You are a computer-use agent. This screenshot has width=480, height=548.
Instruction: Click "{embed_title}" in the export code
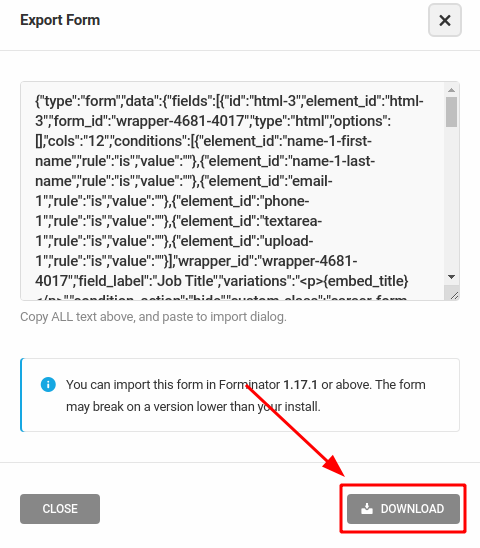[x=366, y=281]
